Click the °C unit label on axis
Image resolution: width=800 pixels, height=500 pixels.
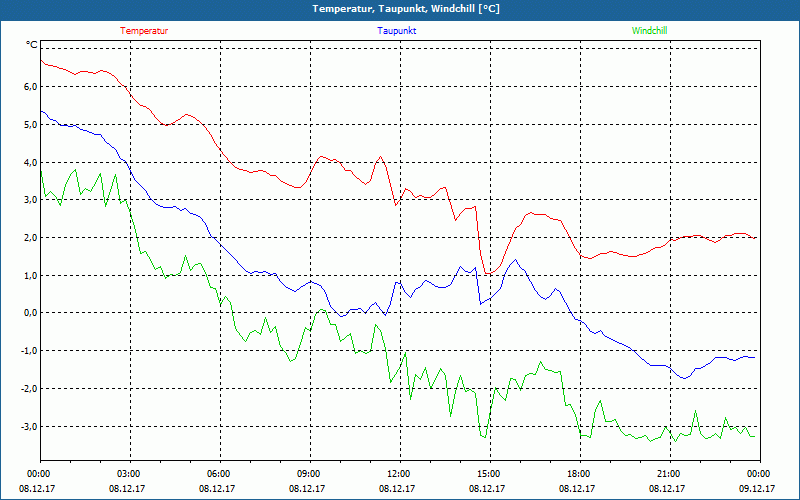pyautogui.click(x=32, y=45)
